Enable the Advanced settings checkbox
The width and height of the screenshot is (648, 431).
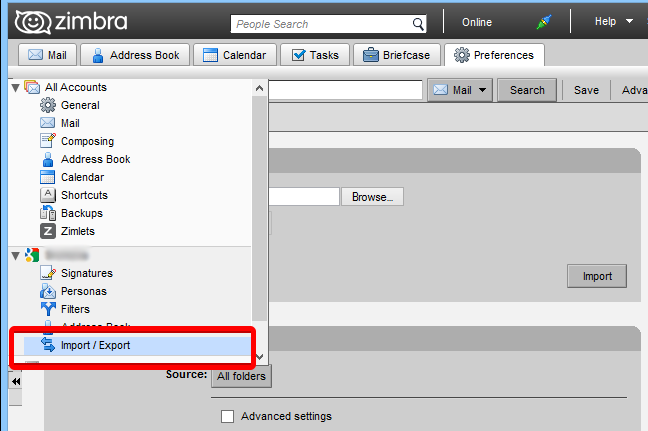[227, 416]
